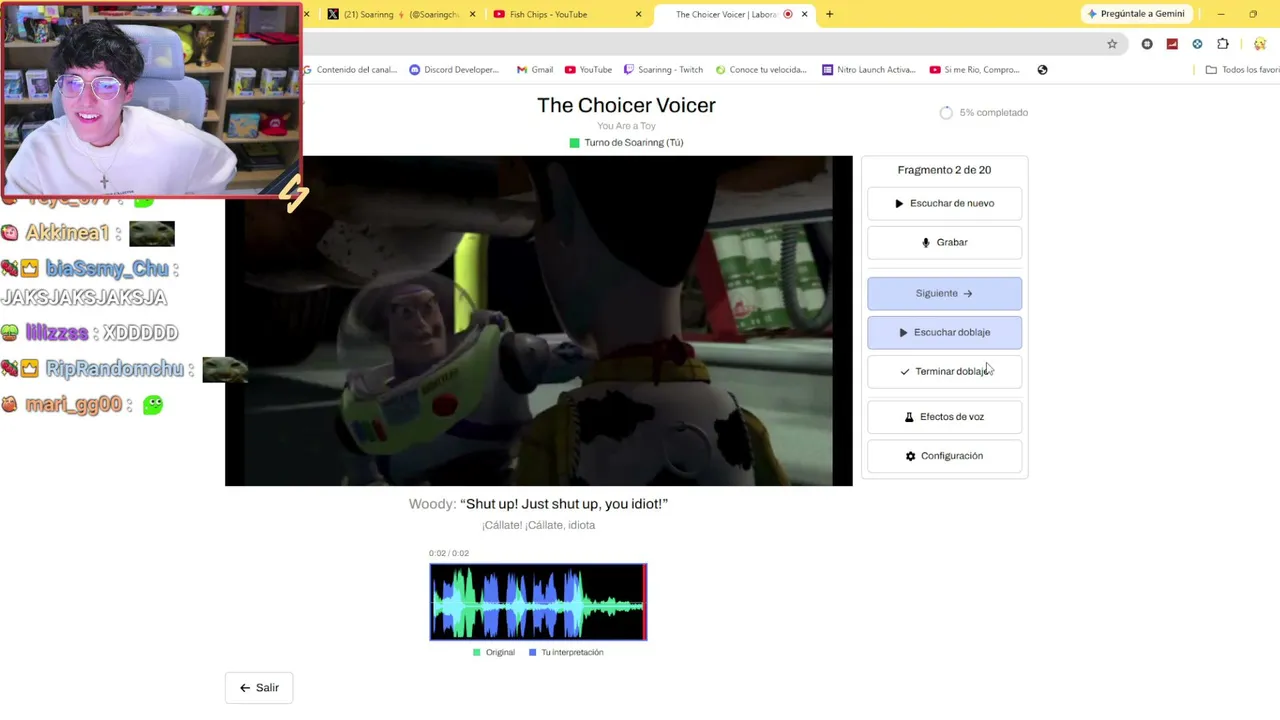Select The Choicer Voicer browser tab
Image resolution: width=1280 pixels, height=720 pixels.
(733, 14)
